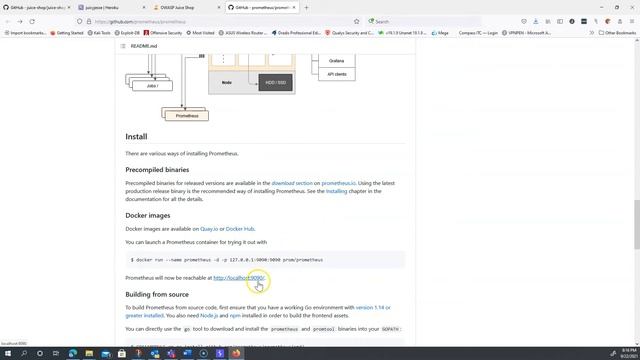Click the Building from source heading

point(157,294)
